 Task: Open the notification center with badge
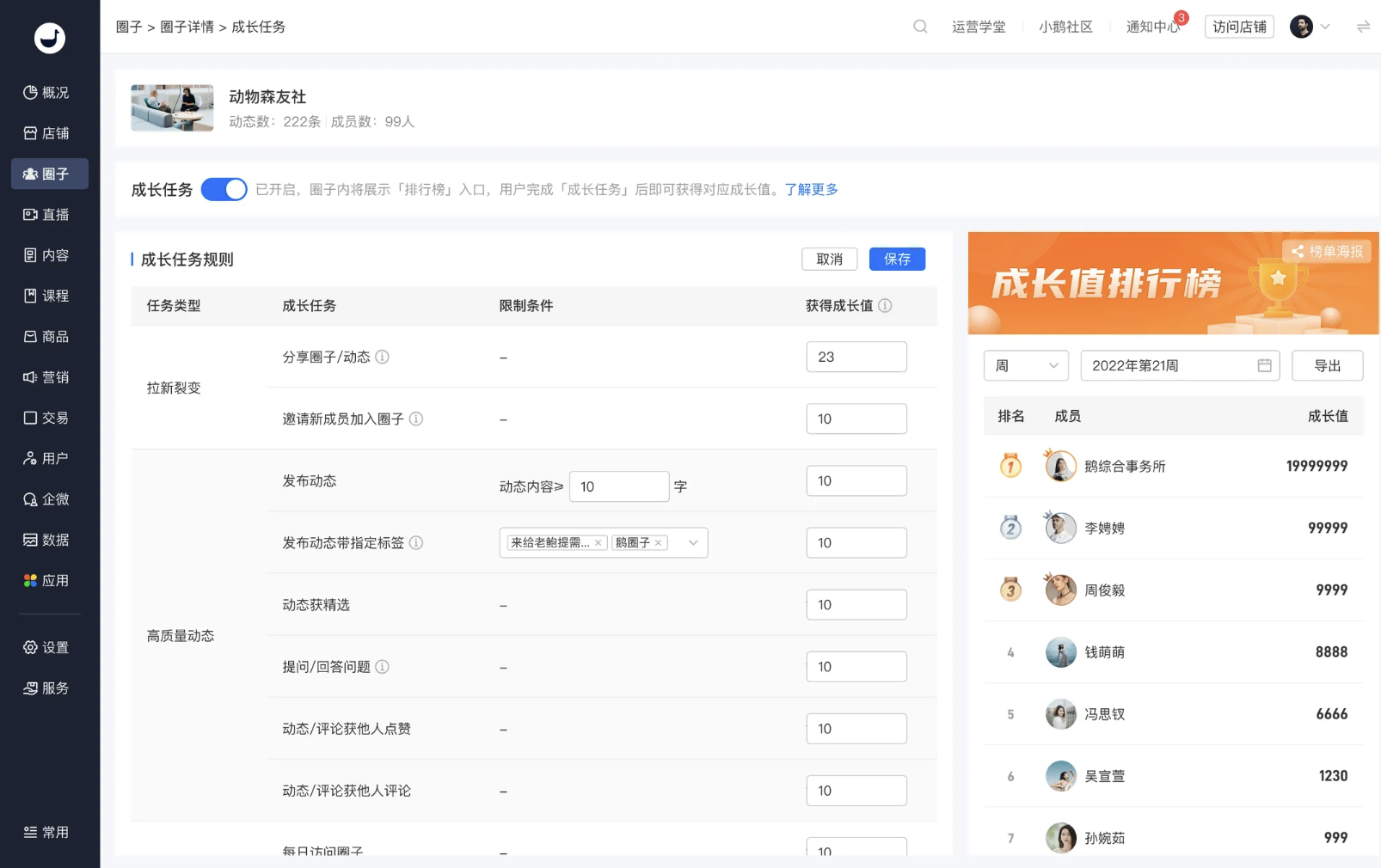click(1153, 27)
